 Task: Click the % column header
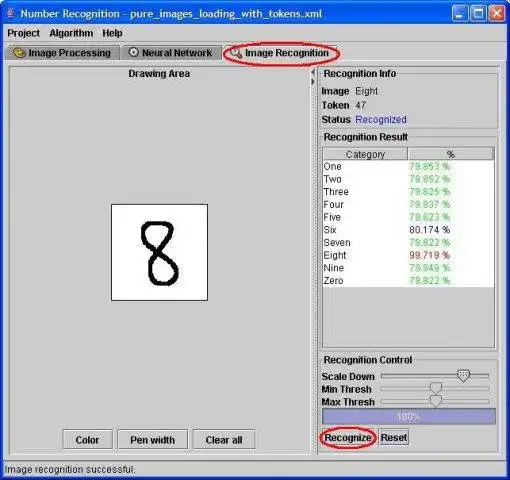pyautogui.click(x=451, y=154)
